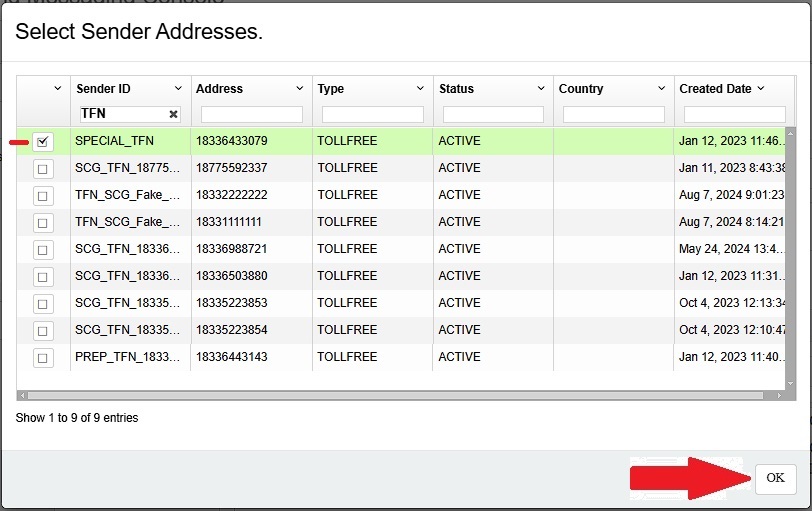Image resolution: width=812 pixels, height=511 pixels.
Task: Click the Address filter input field
Action: click(252, 114)
